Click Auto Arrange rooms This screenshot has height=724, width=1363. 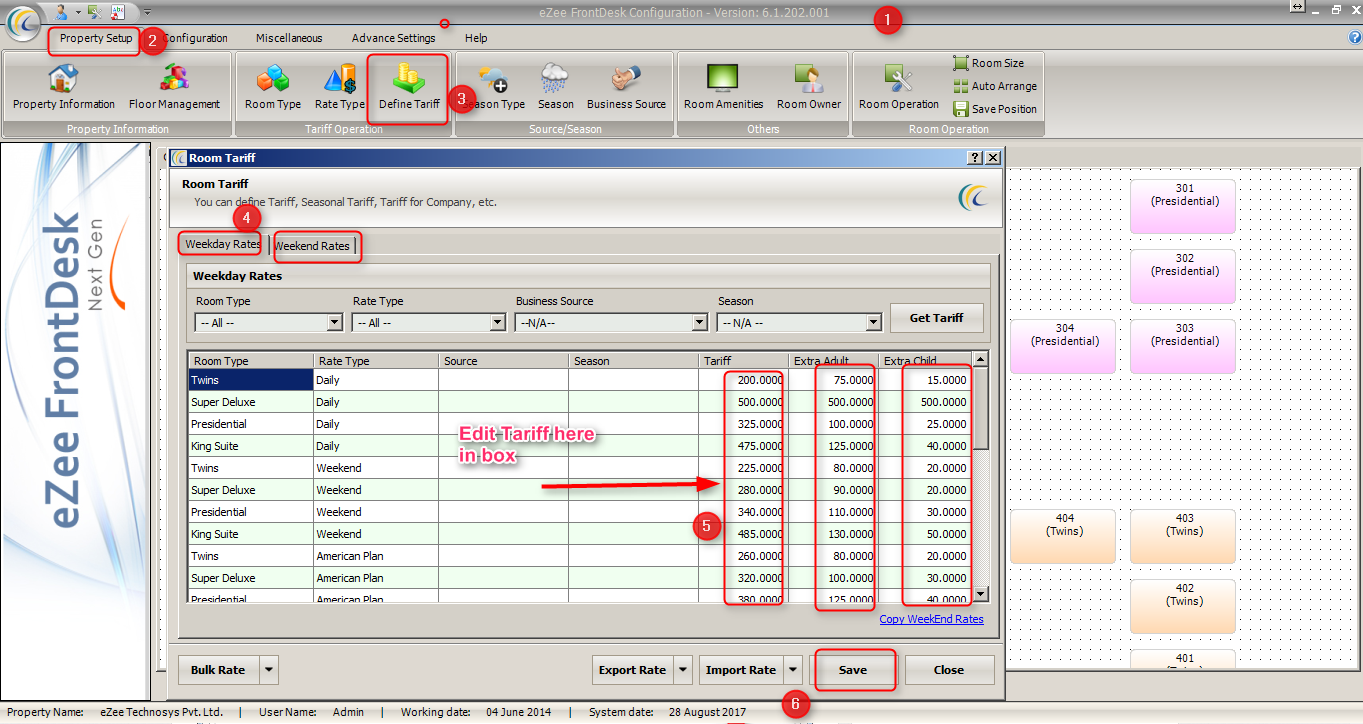(995, 86)
